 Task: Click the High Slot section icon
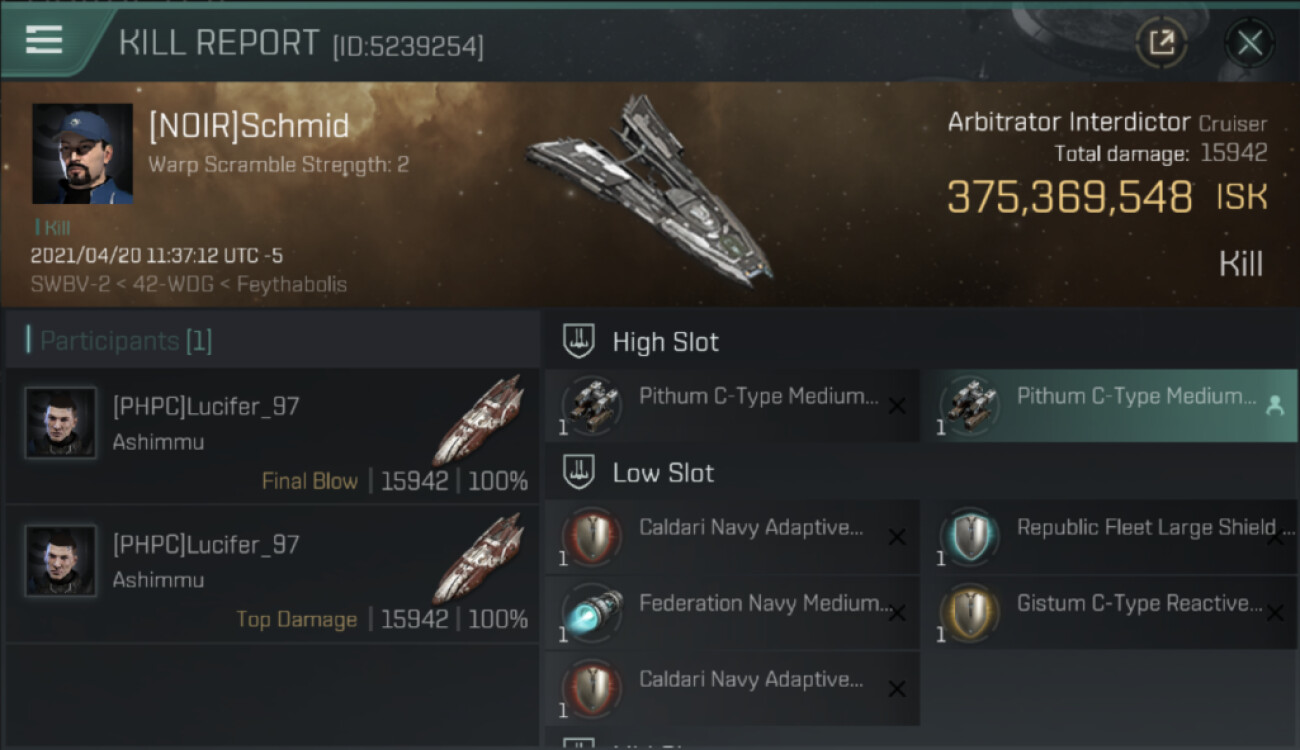pos(579,342)
